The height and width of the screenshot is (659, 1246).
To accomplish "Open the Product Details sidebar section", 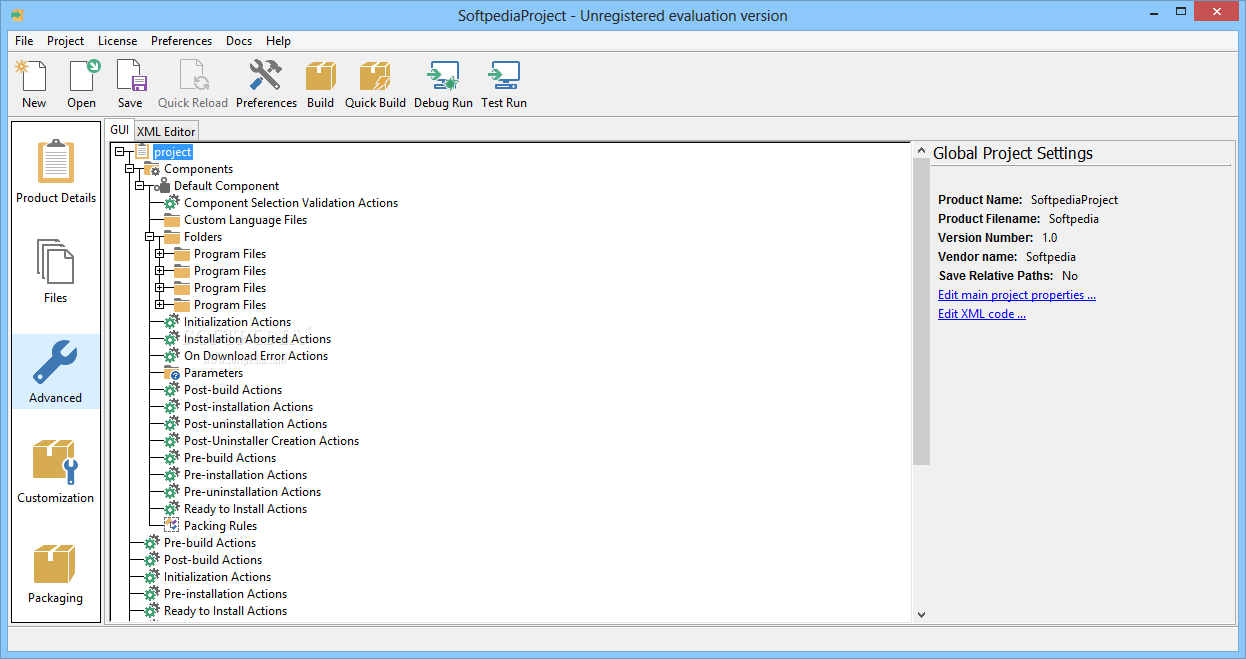I will click(56, 171).
